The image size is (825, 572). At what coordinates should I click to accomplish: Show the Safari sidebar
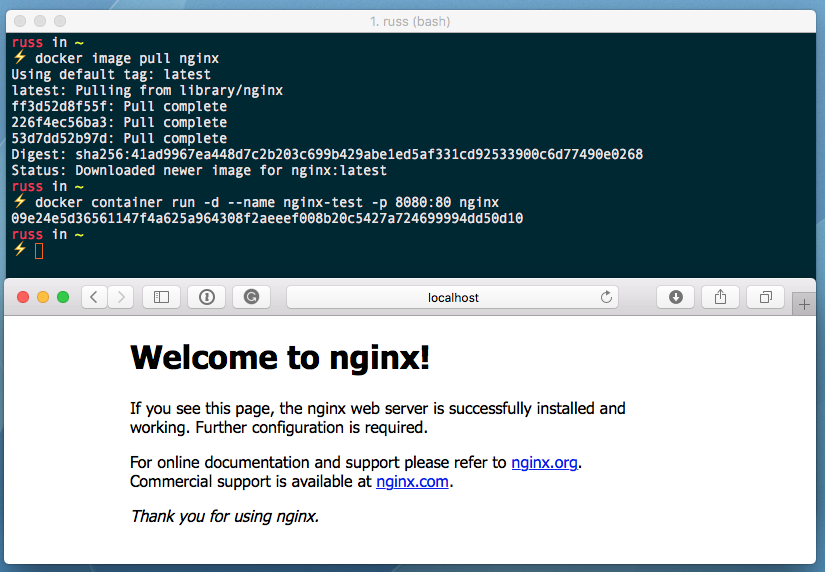point(162,297)
